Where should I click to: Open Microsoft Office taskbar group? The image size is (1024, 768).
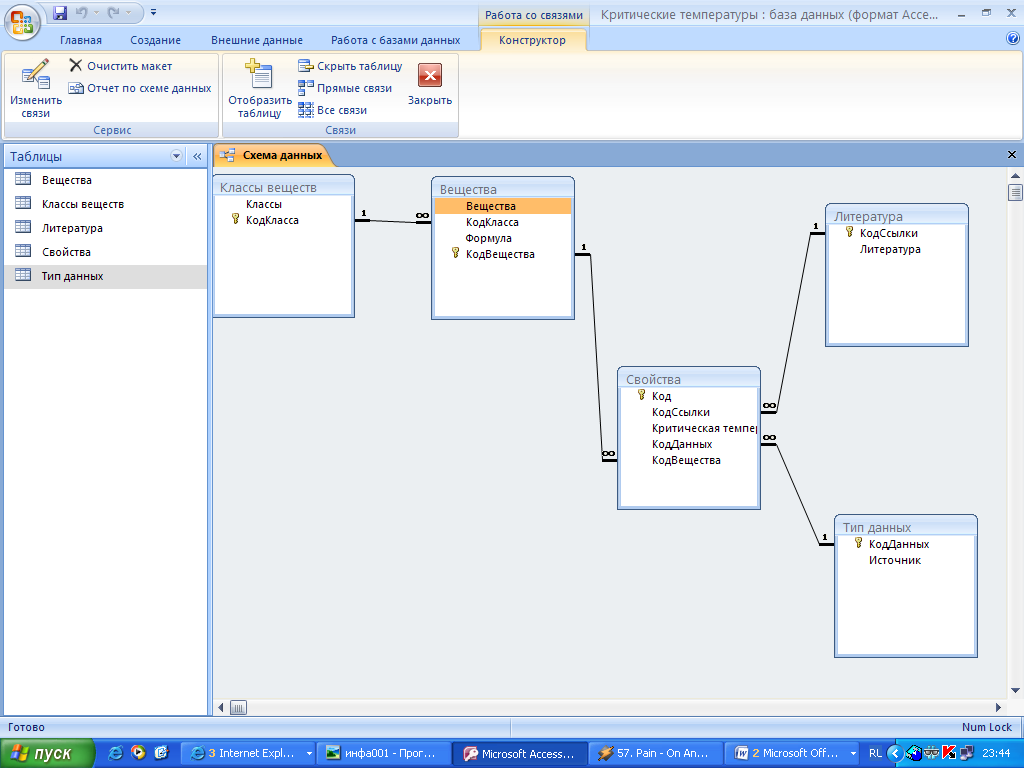pyautogui.click(x=793, y=753)
